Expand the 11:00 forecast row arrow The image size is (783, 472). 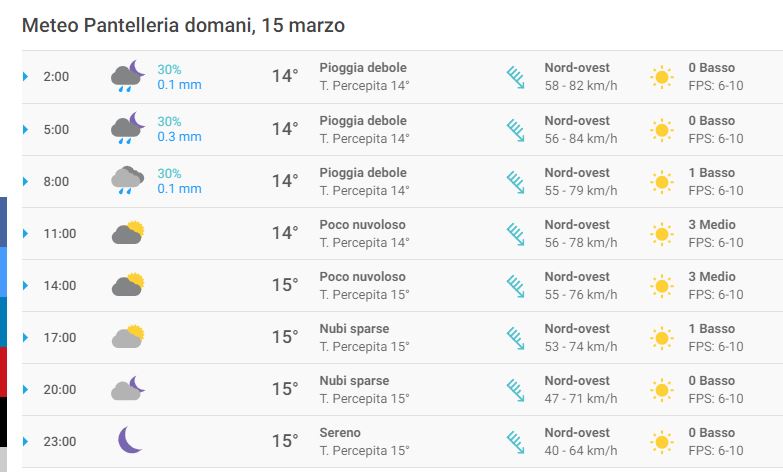click(x=25, y=233)
